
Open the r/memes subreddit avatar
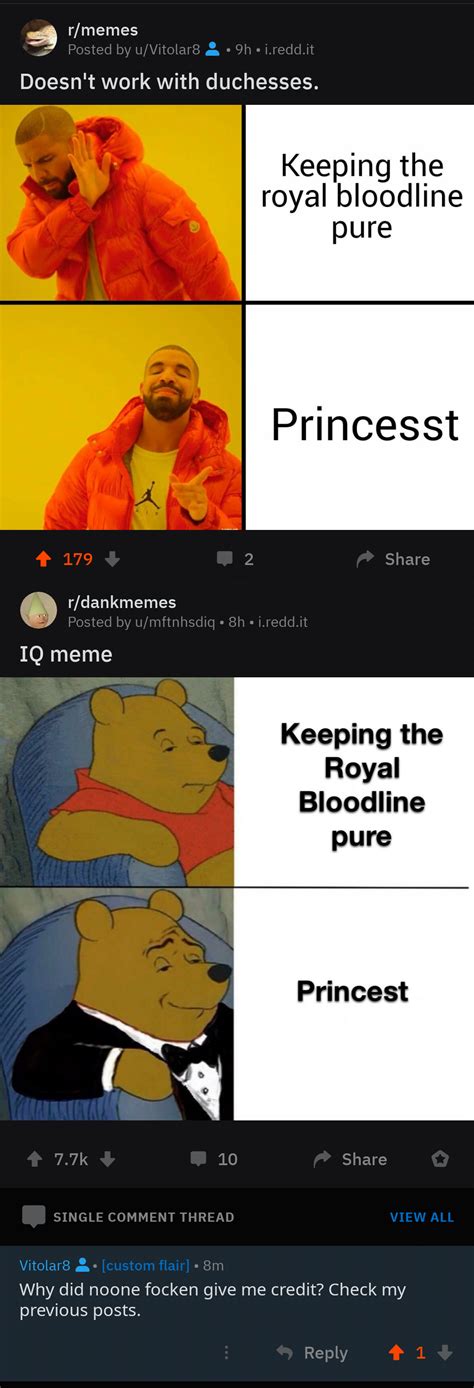coord(39,39)
